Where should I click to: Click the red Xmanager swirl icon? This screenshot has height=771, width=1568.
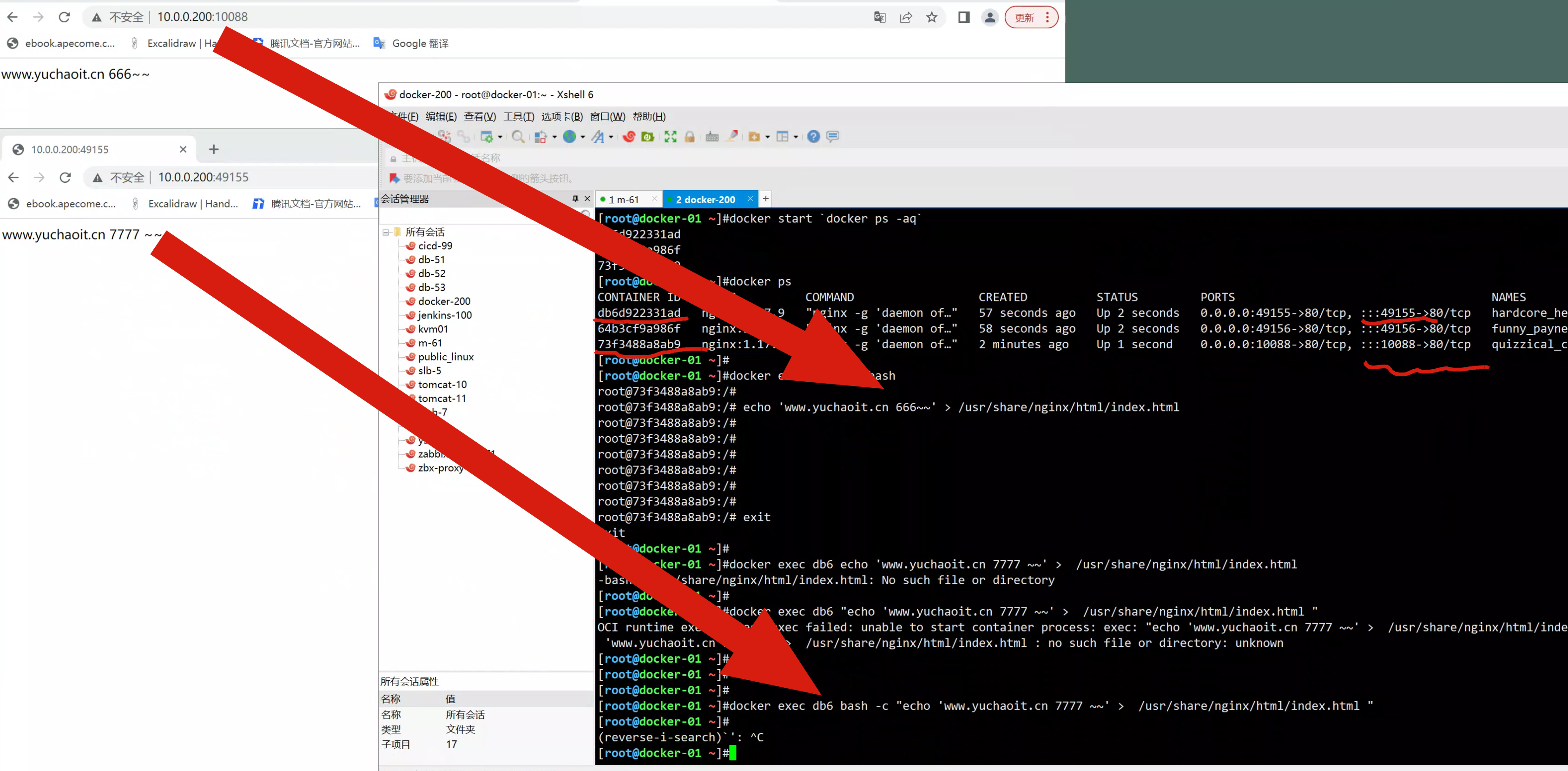pos(629,136)
